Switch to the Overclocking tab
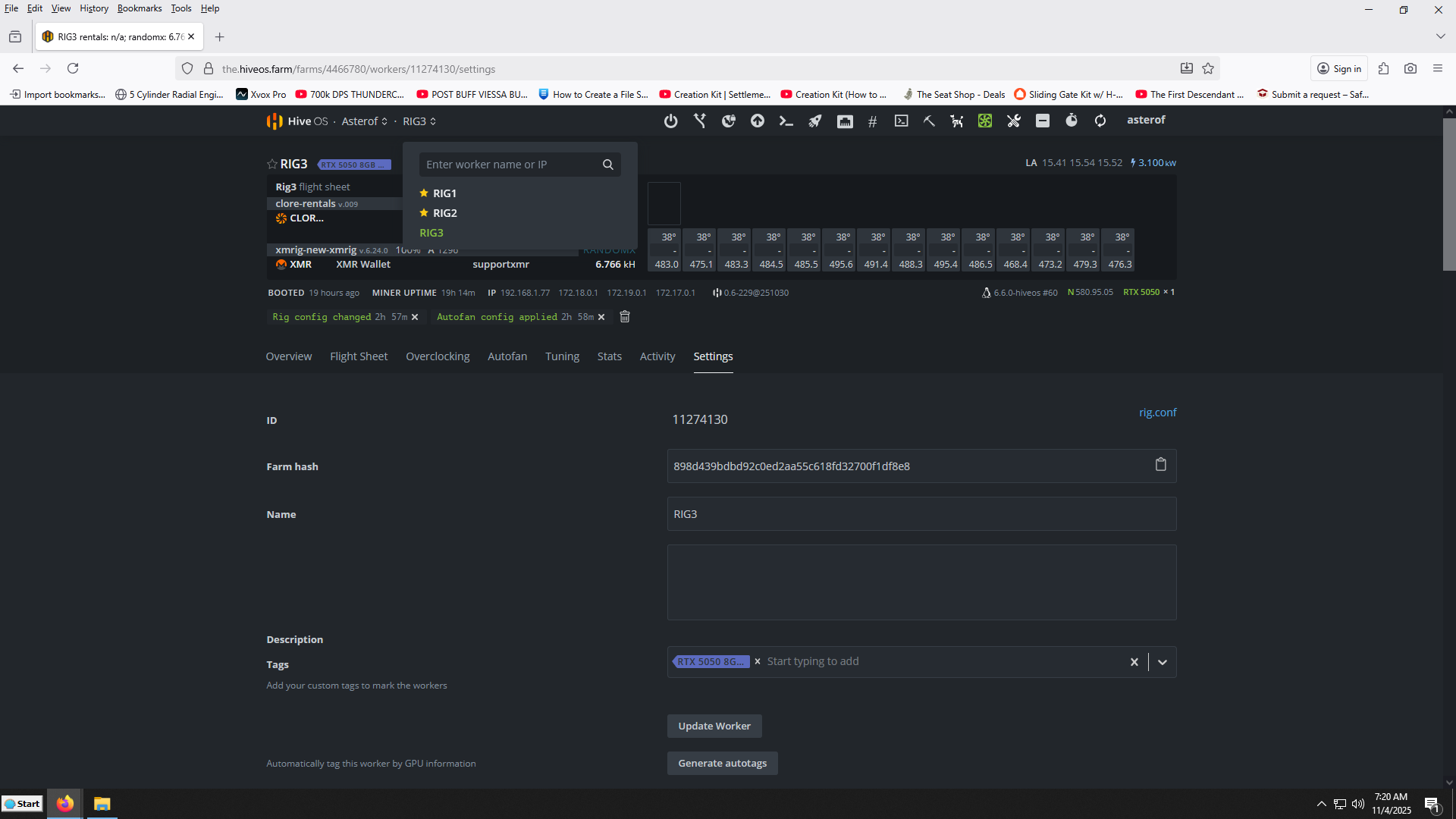Viewport: 1456px width, 819px height. 438,356
